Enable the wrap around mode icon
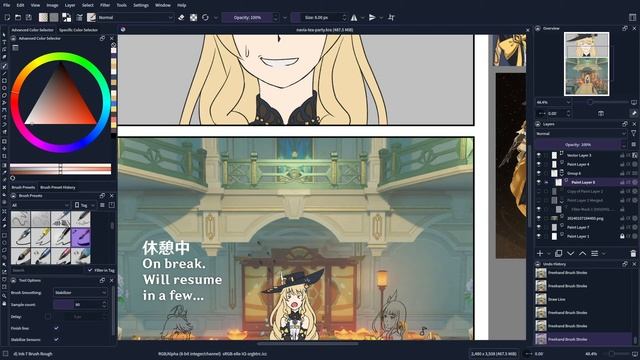Viewport: 640px width, 360px height. click(x=391, y=18)
